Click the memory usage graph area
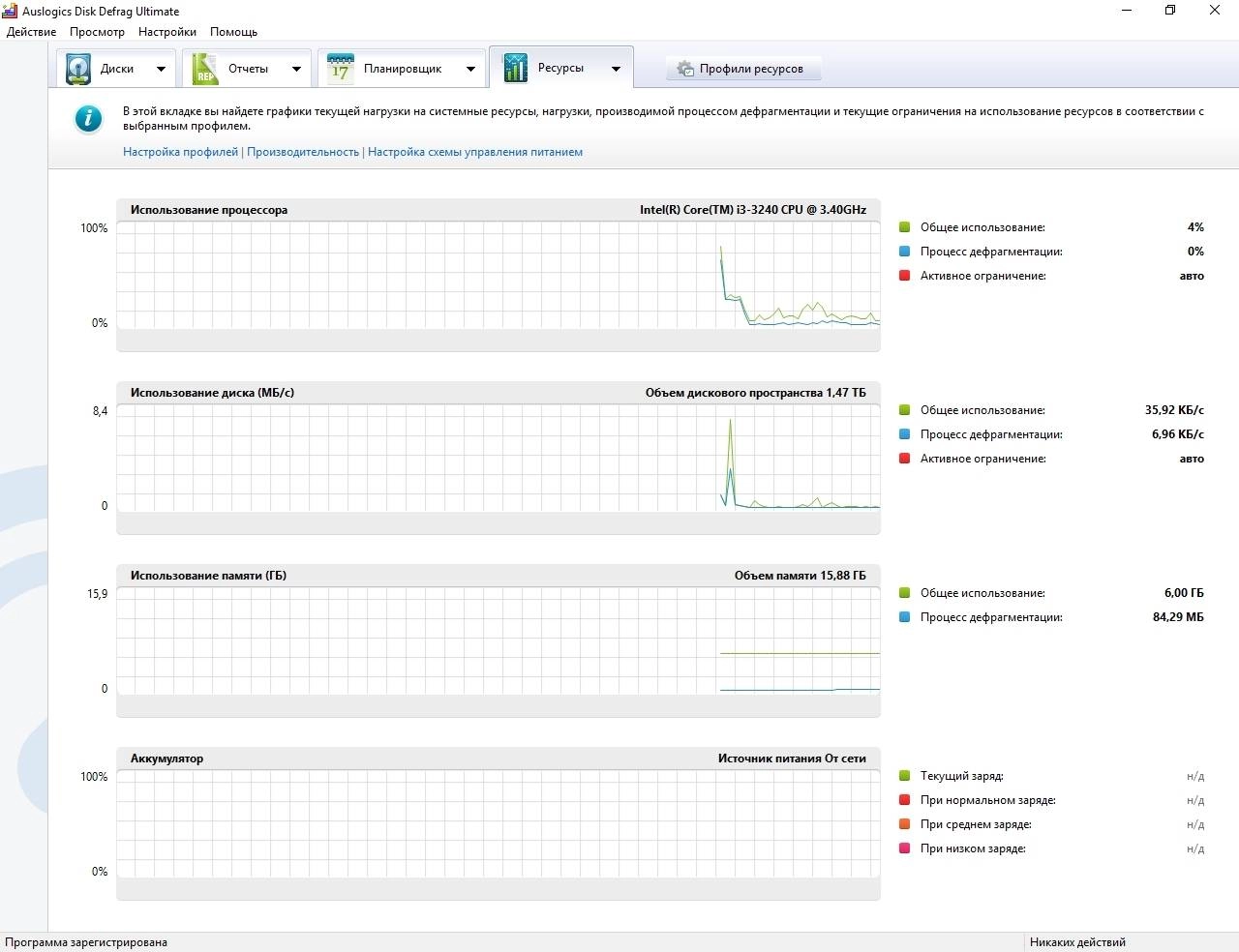Viewport: 1239px width, 952px height. tap(499, 640)
